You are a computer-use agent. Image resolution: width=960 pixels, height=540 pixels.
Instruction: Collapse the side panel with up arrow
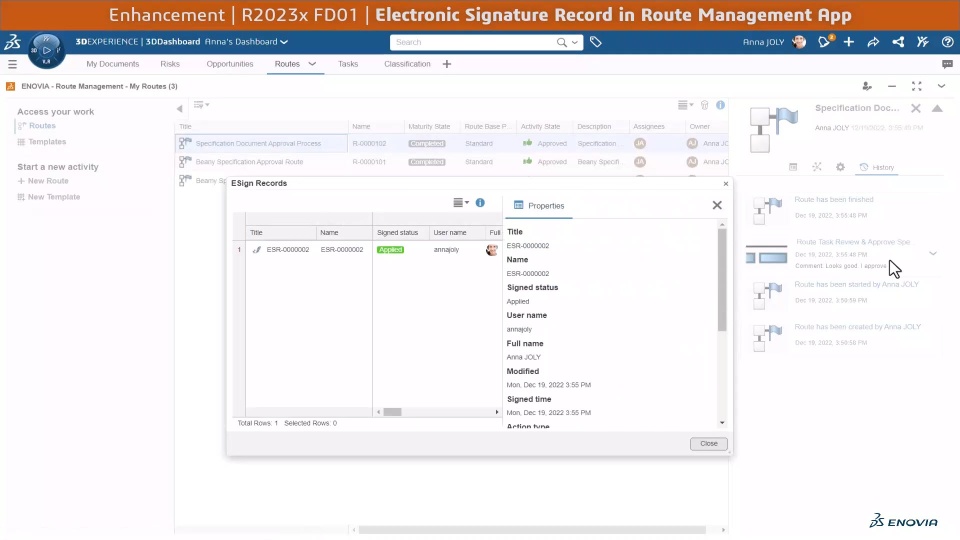[937, 108]
